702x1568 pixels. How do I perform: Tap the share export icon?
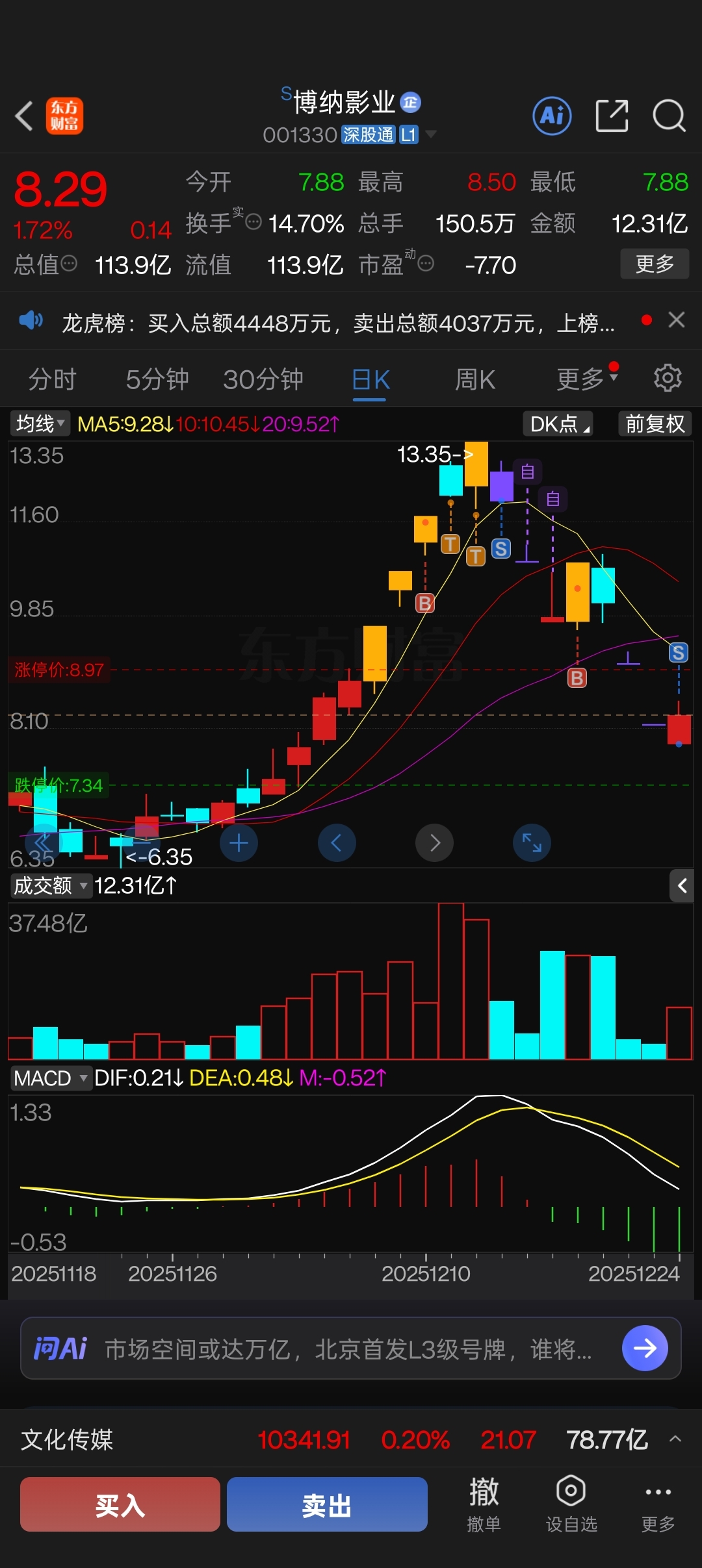coord(612,116)
